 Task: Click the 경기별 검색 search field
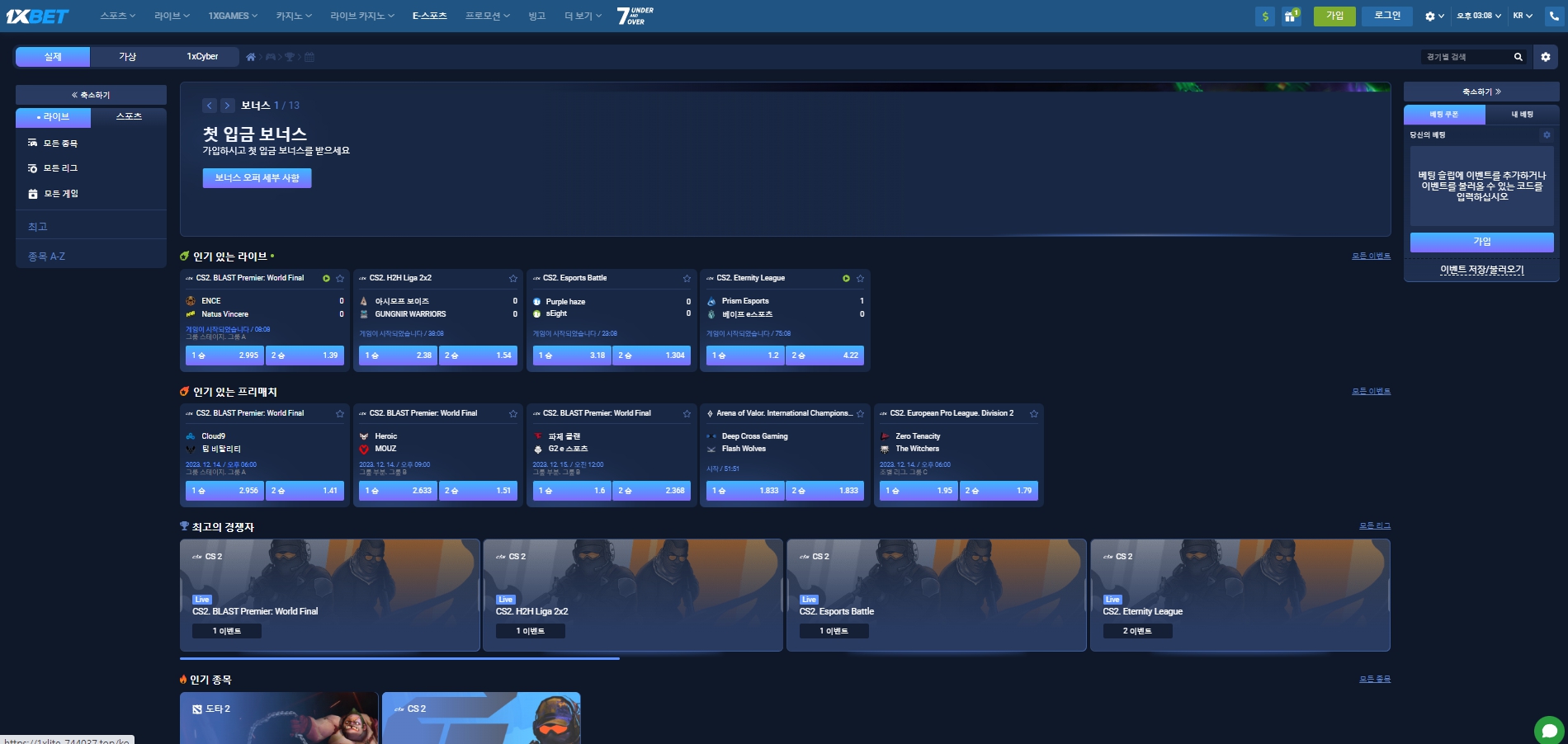[1466, 57]
